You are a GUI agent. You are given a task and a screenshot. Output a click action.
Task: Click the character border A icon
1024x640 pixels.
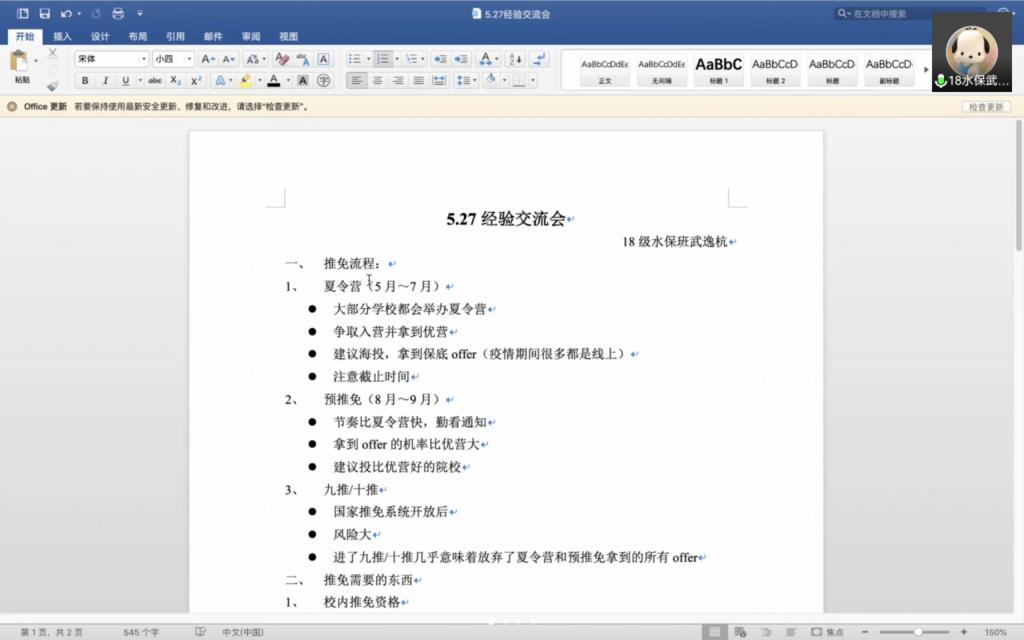click(323, 59)
